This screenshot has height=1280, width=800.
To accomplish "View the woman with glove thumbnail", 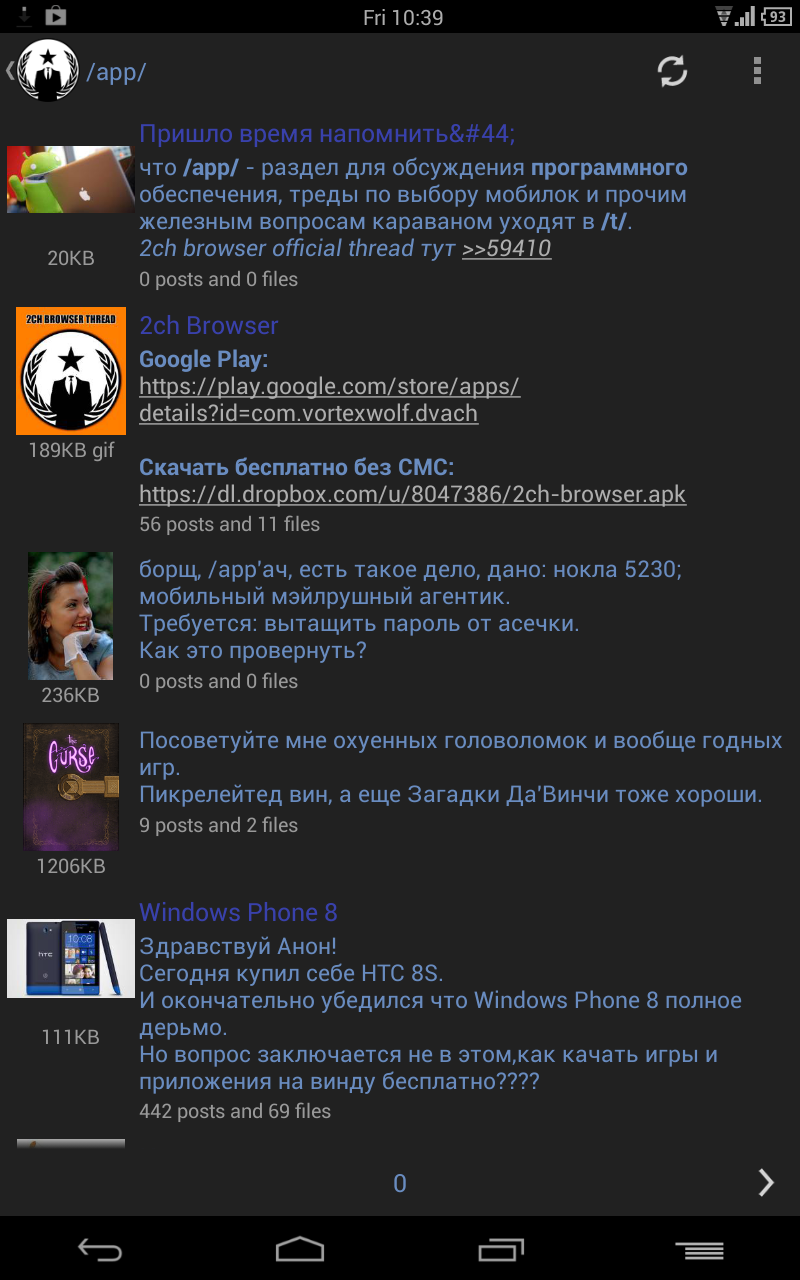I will coord(71,616).
